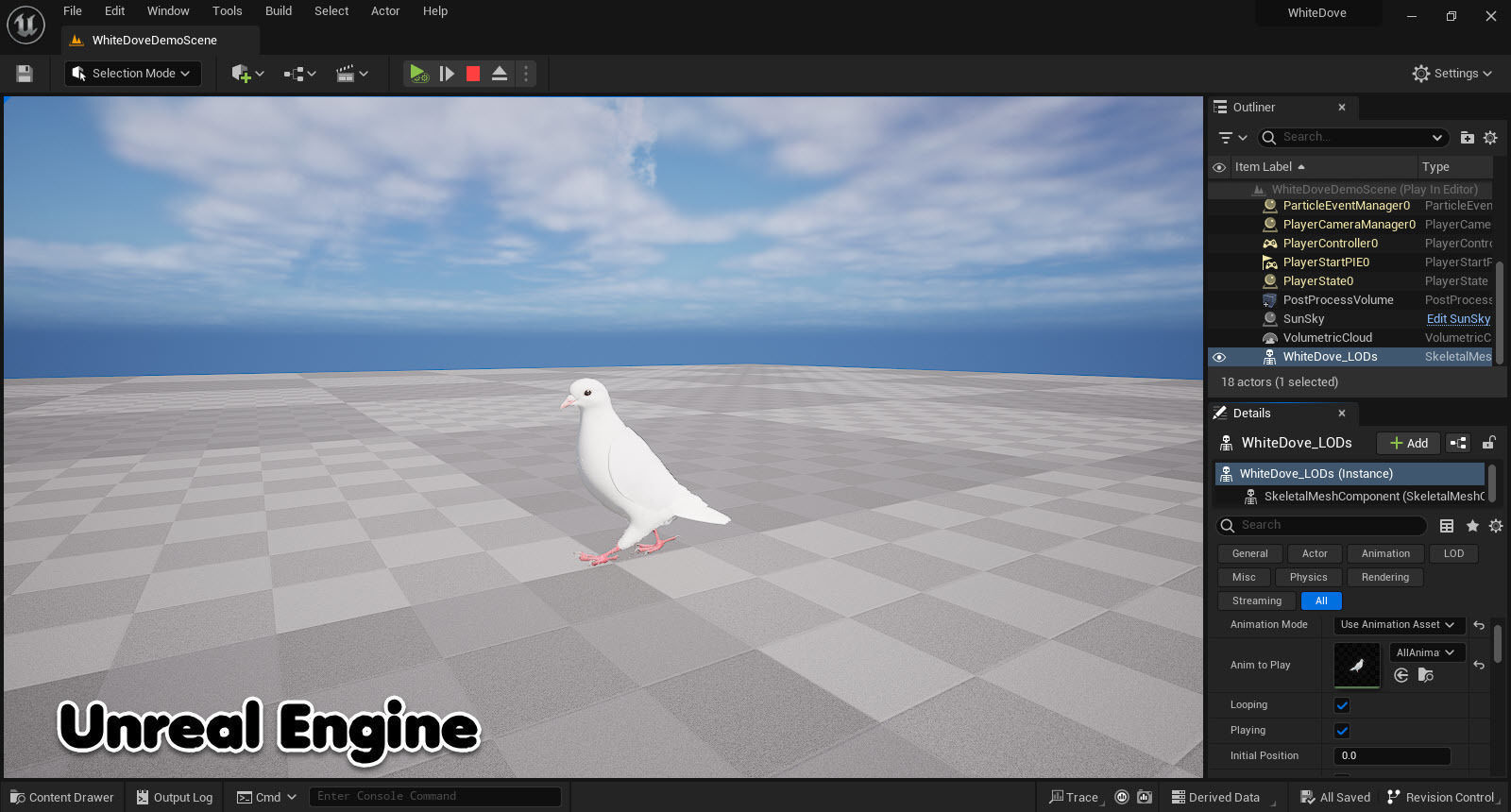1511x812 pixels.
Task: Click the skip frame advance button
Action: coord(447,74)
